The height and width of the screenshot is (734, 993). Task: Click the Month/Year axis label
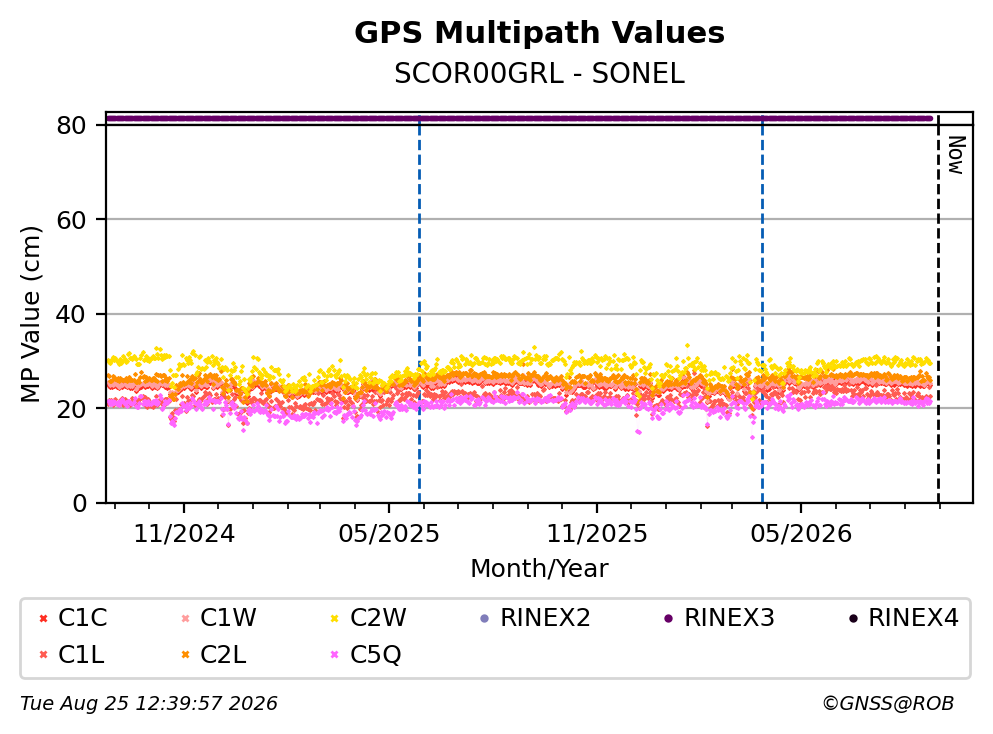coord(539,569)
